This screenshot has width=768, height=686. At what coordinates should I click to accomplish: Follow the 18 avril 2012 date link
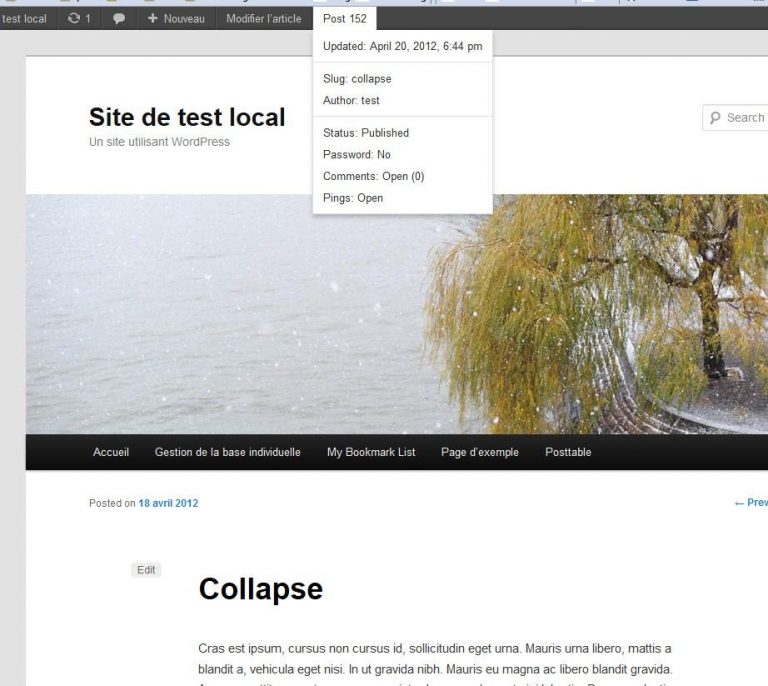pos(168,503)
